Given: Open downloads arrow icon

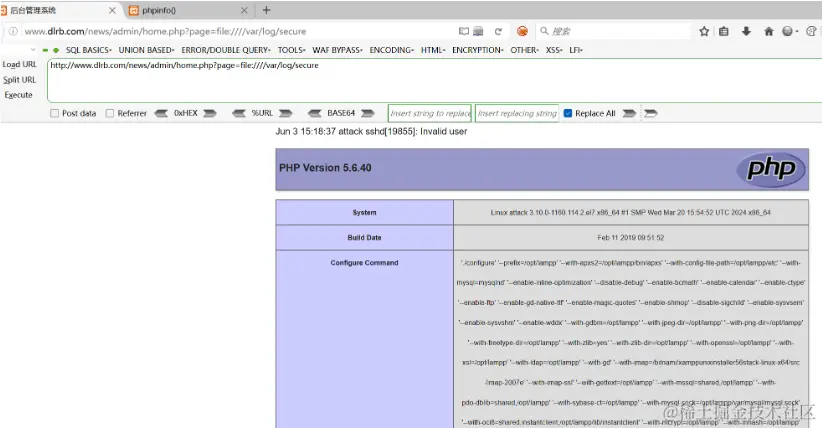Looking at the screenshot, I should [746, 31].
